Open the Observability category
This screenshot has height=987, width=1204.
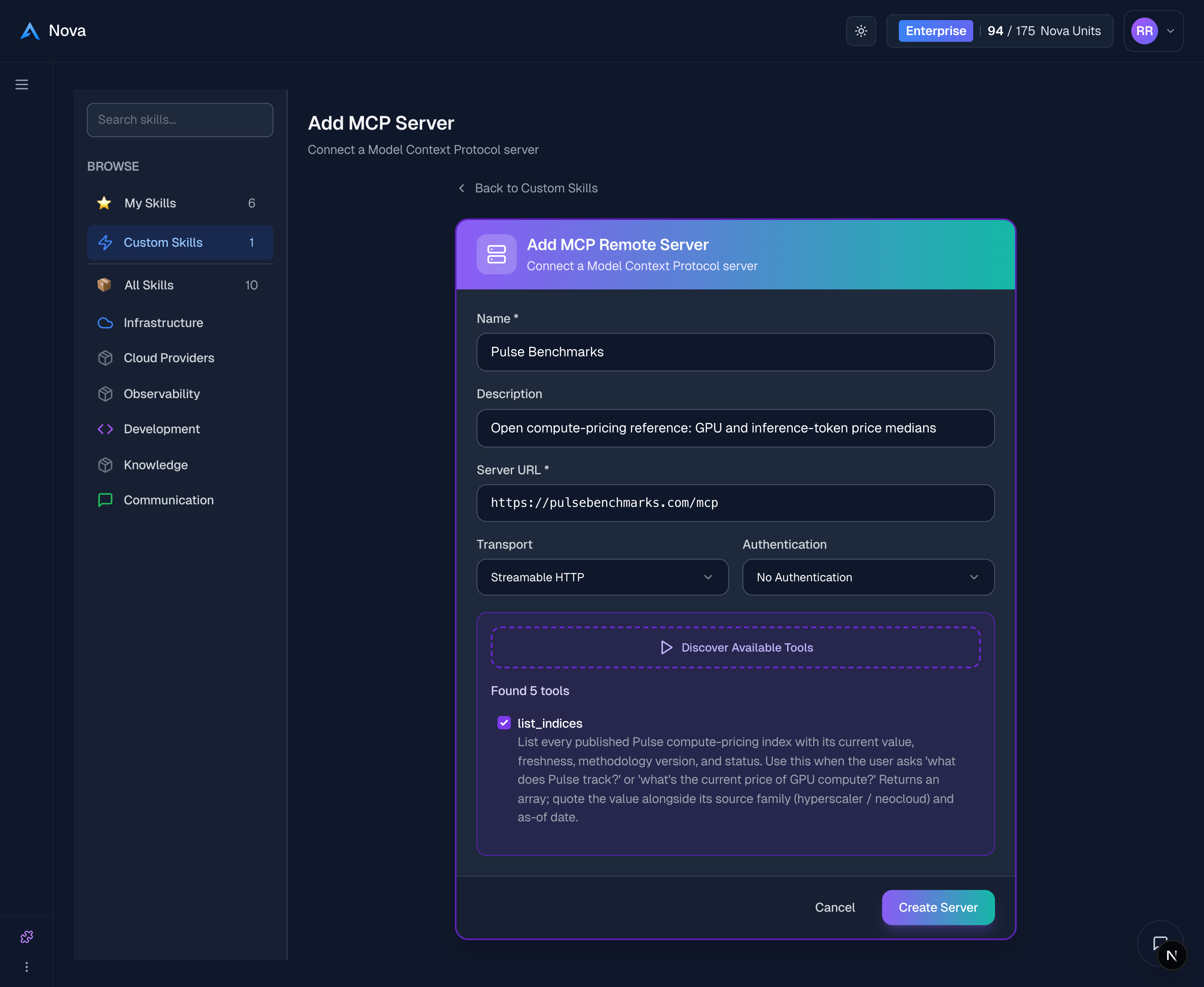click(179, 394)
